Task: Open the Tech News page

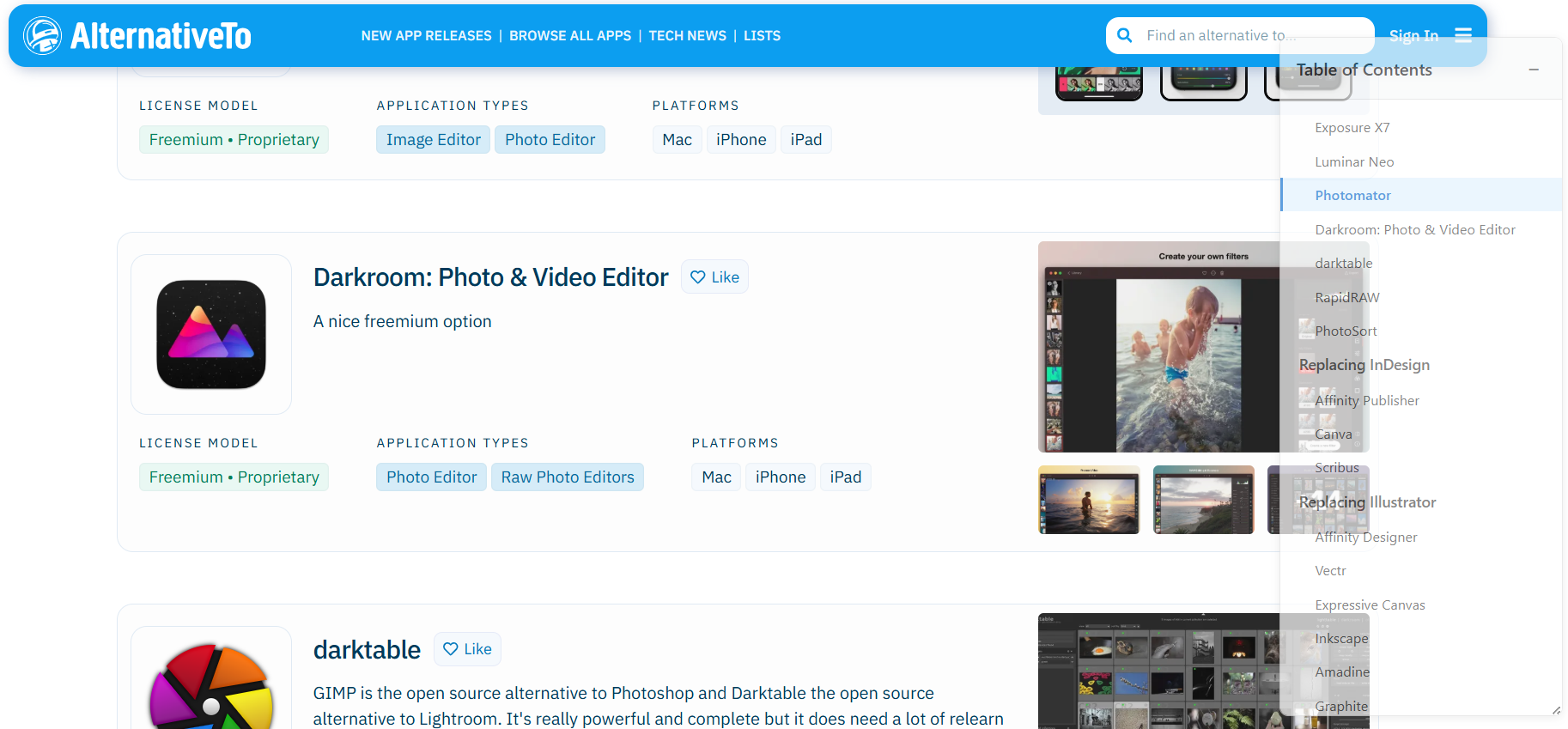Action: (x=687, y=36)
